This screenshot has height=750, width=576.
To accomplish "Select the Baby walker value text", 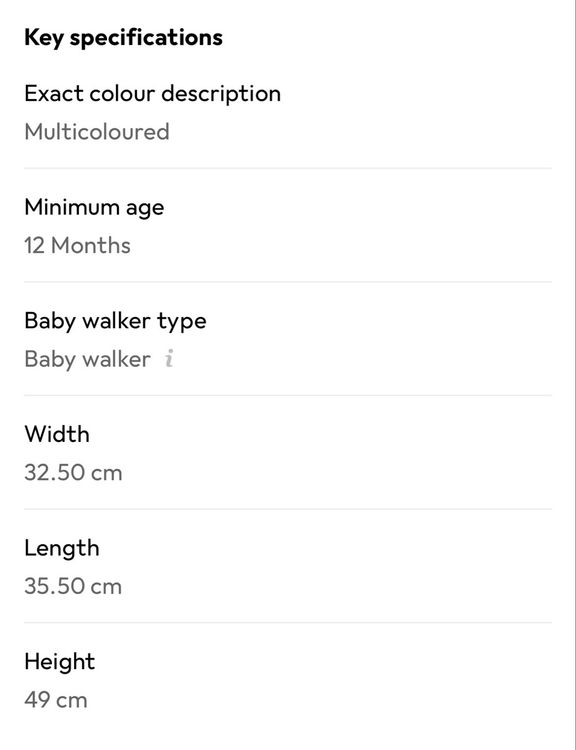I will (x=88, y=359).
